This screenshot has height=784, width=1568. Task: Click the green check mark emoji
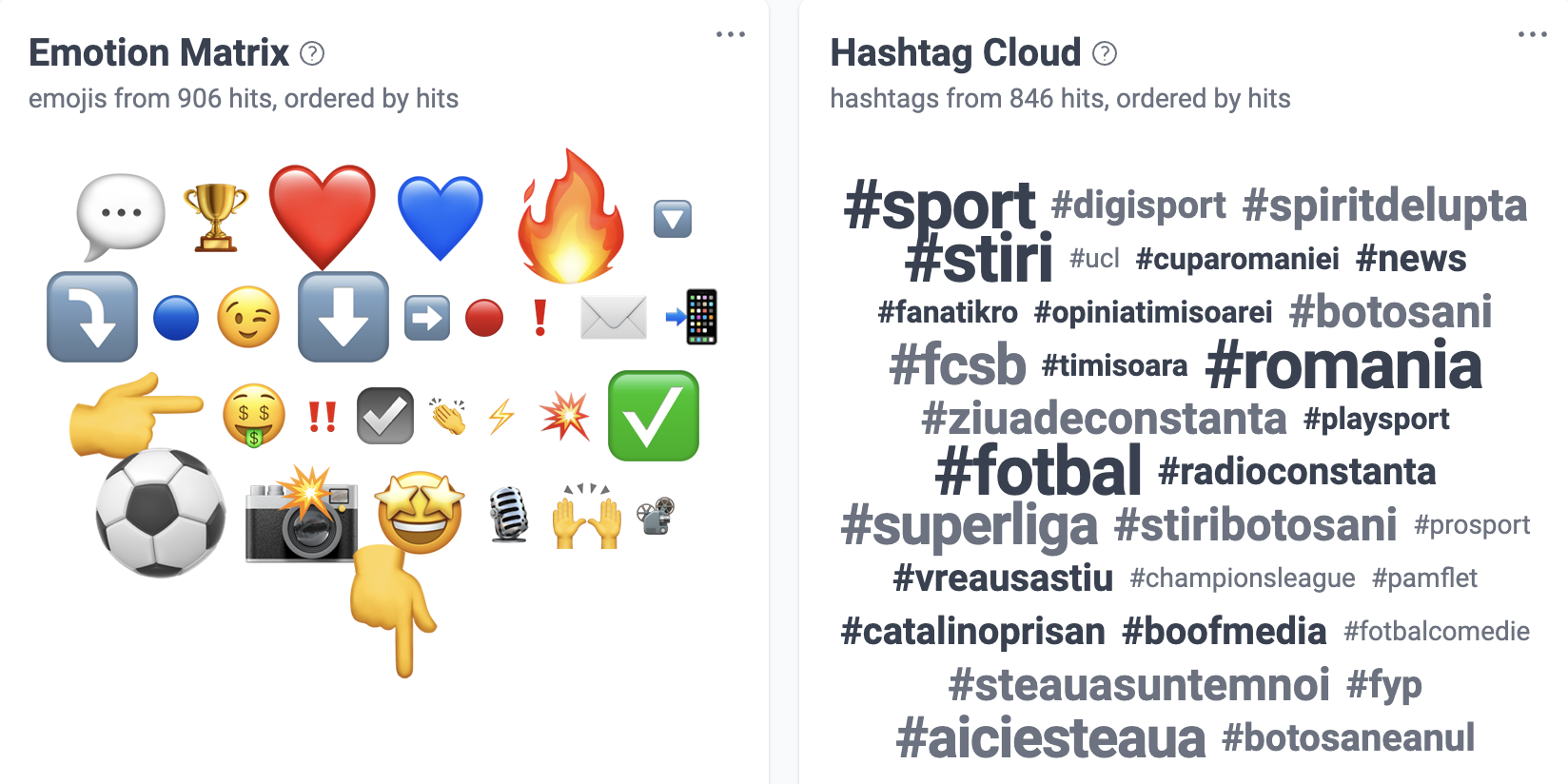(x=654, y=416)
